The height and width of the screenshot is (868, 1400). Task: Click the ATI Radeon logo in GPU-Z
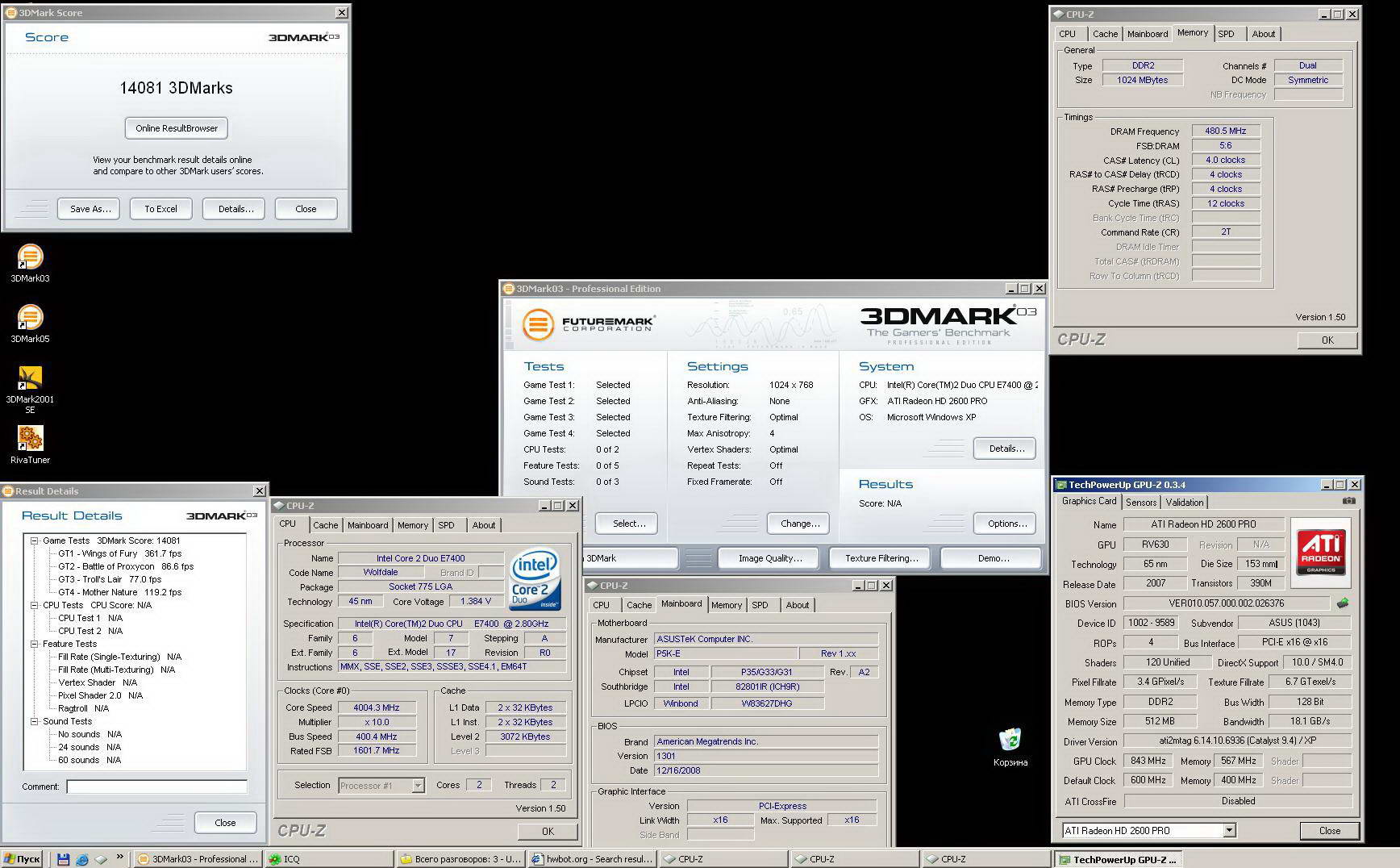tap(1321, 552)
